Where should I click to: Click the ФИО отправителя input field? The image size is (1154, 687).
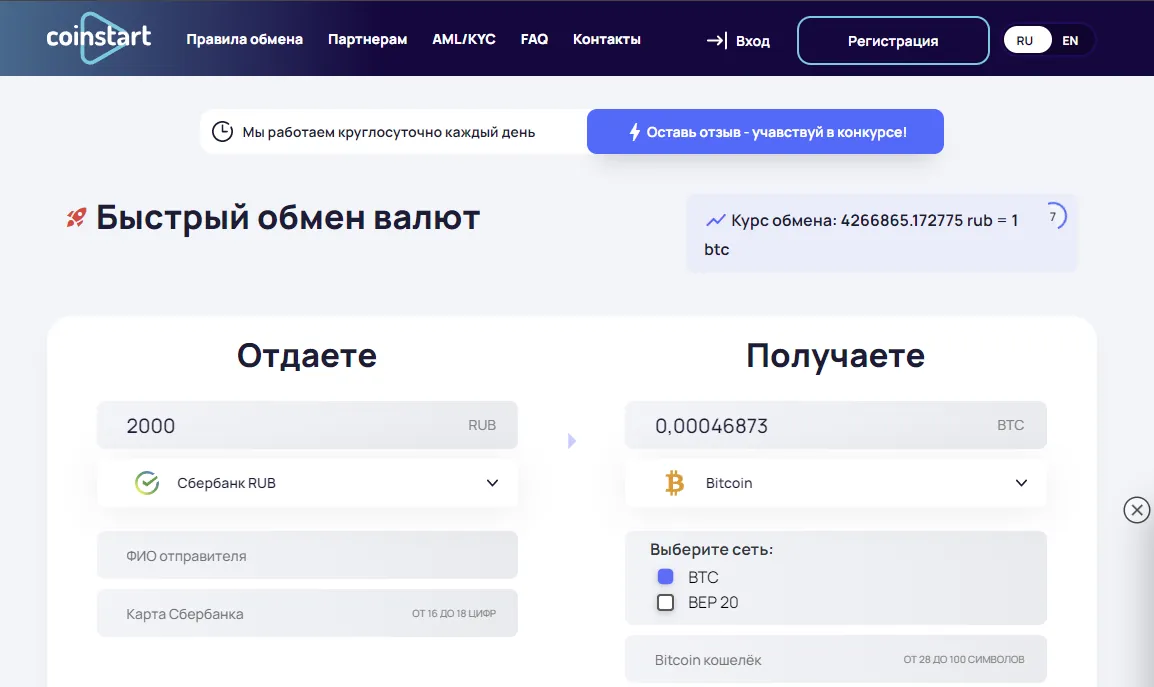(x=307, y=555)
